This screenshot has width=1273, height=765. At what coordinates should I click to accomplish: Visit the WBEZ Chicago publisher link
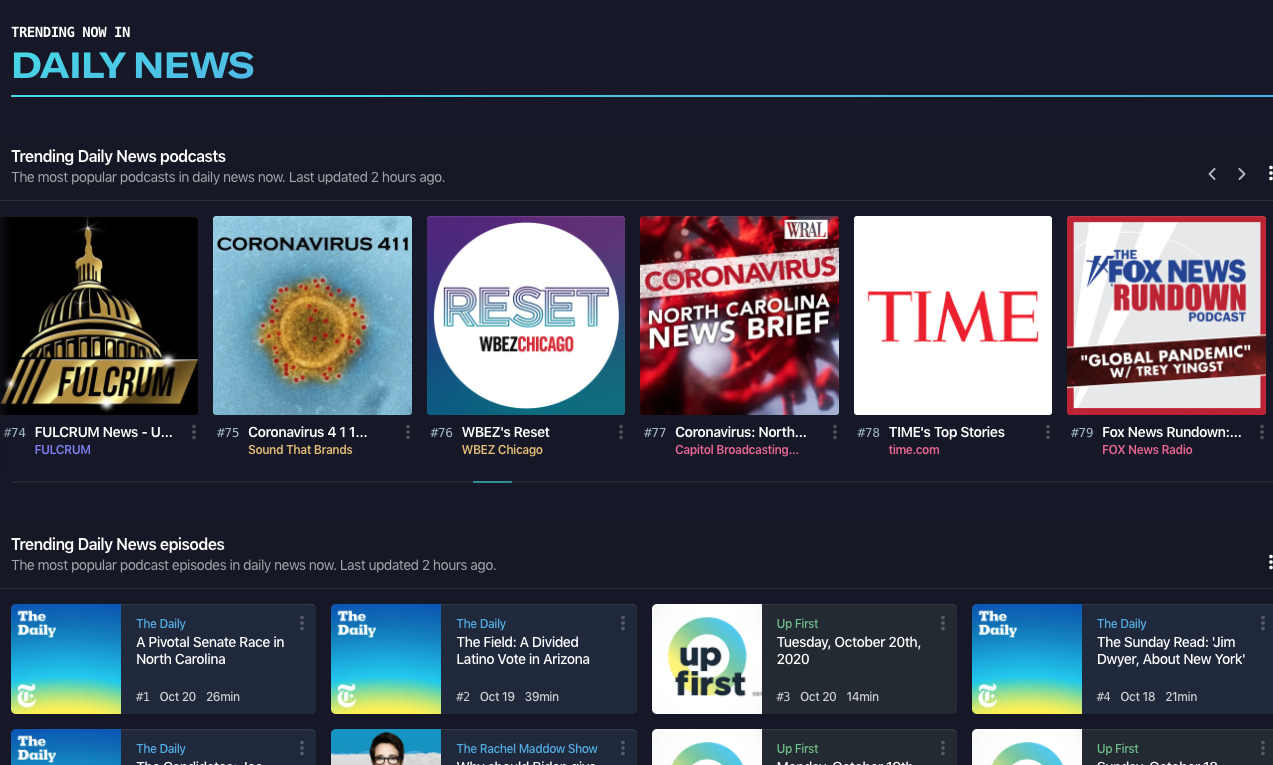[x=502, y=450]
